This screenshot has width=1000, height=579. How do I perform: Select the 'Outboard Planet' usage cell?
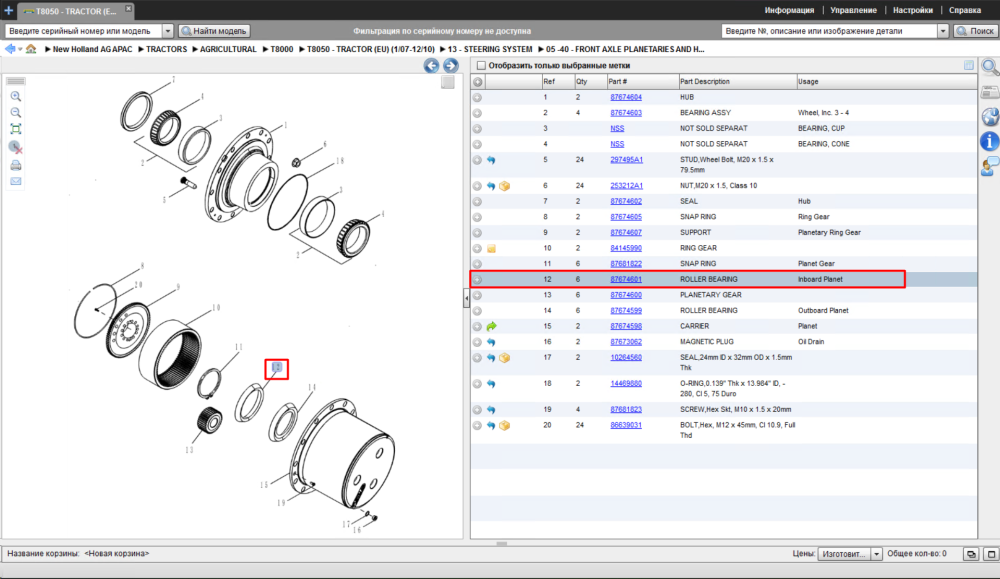pyautogui.click(x=823, y=311)
